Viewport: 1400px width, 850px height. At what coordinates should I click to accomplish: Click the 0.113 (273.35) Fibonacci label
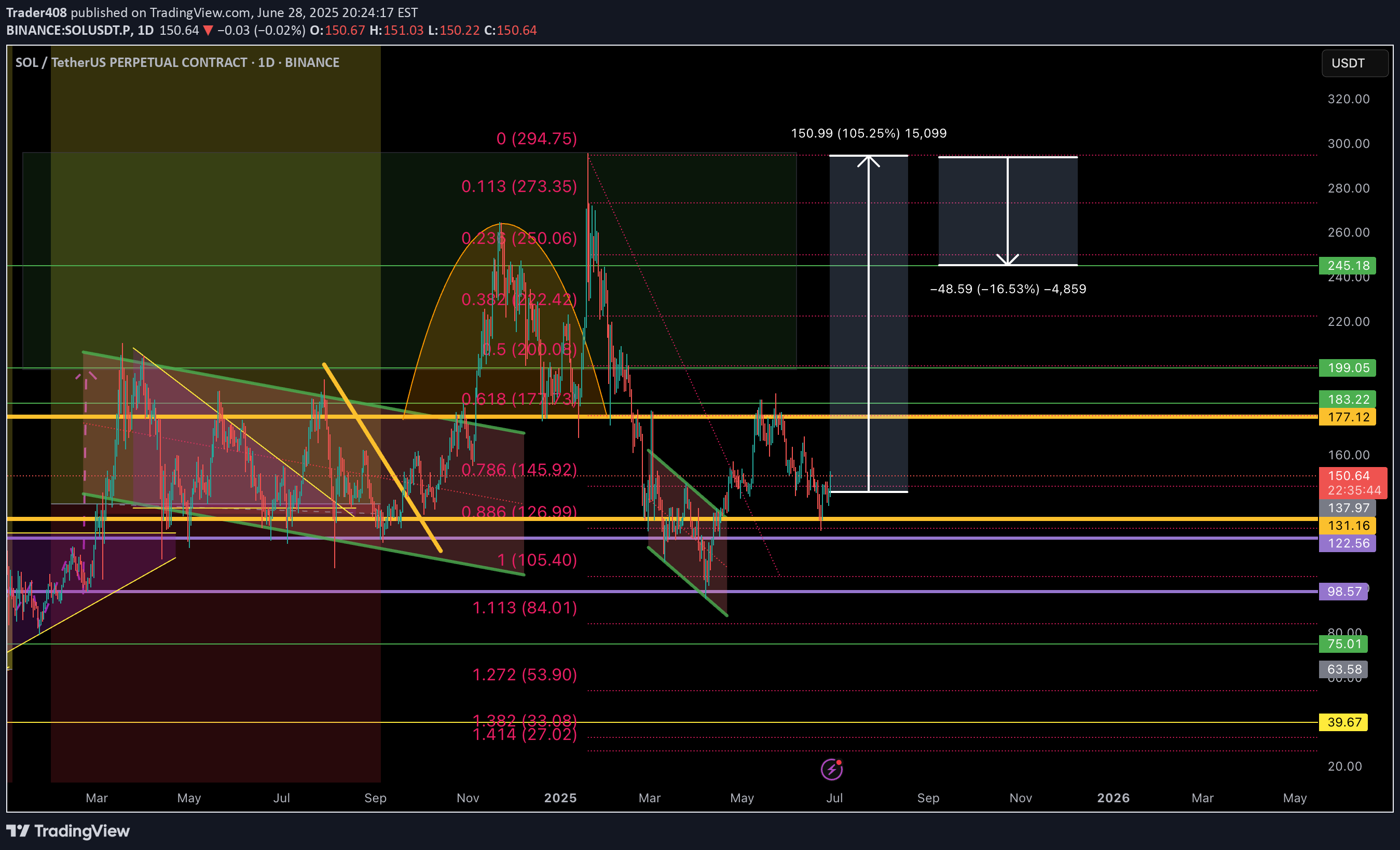click(x=519, y=186)
